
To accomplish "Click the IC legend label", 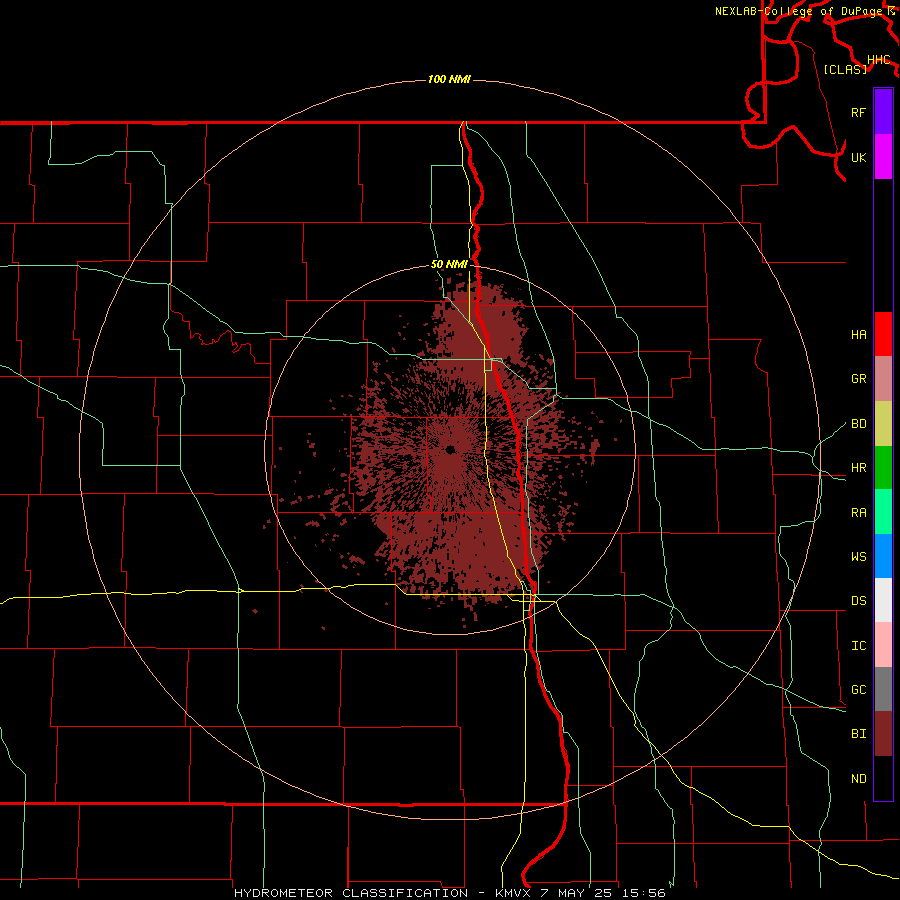I will (x=858, y=646).
